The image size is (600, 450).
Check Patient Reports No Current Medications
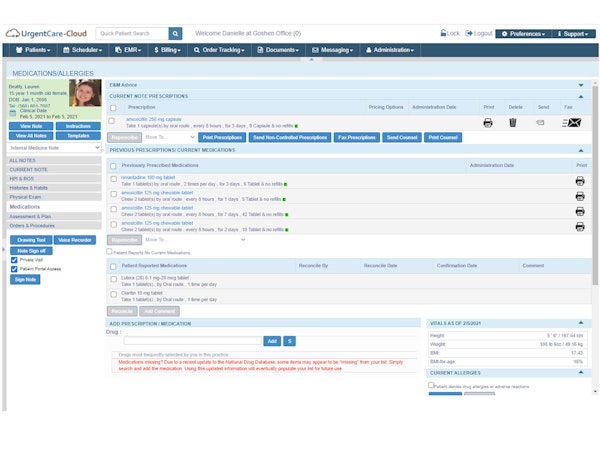(110, 252)
